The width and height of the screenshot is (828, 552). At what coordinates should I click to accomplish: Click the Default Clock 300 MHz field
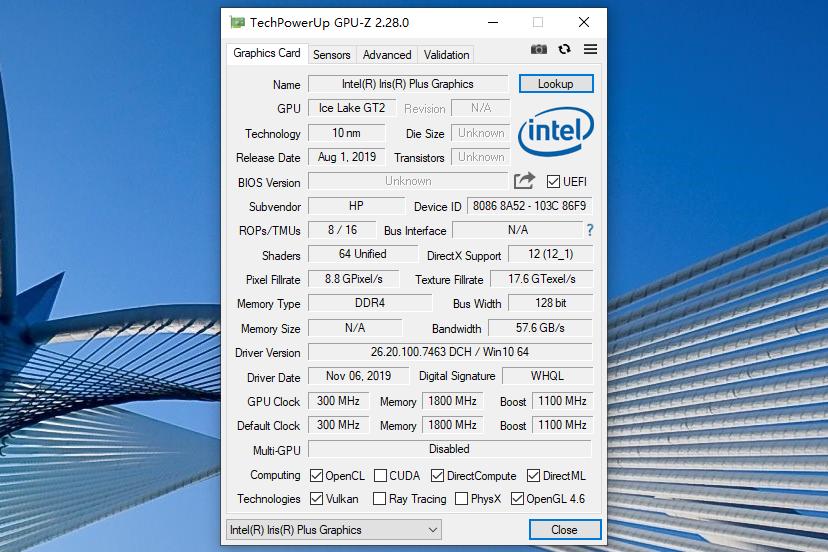(338, 425)
